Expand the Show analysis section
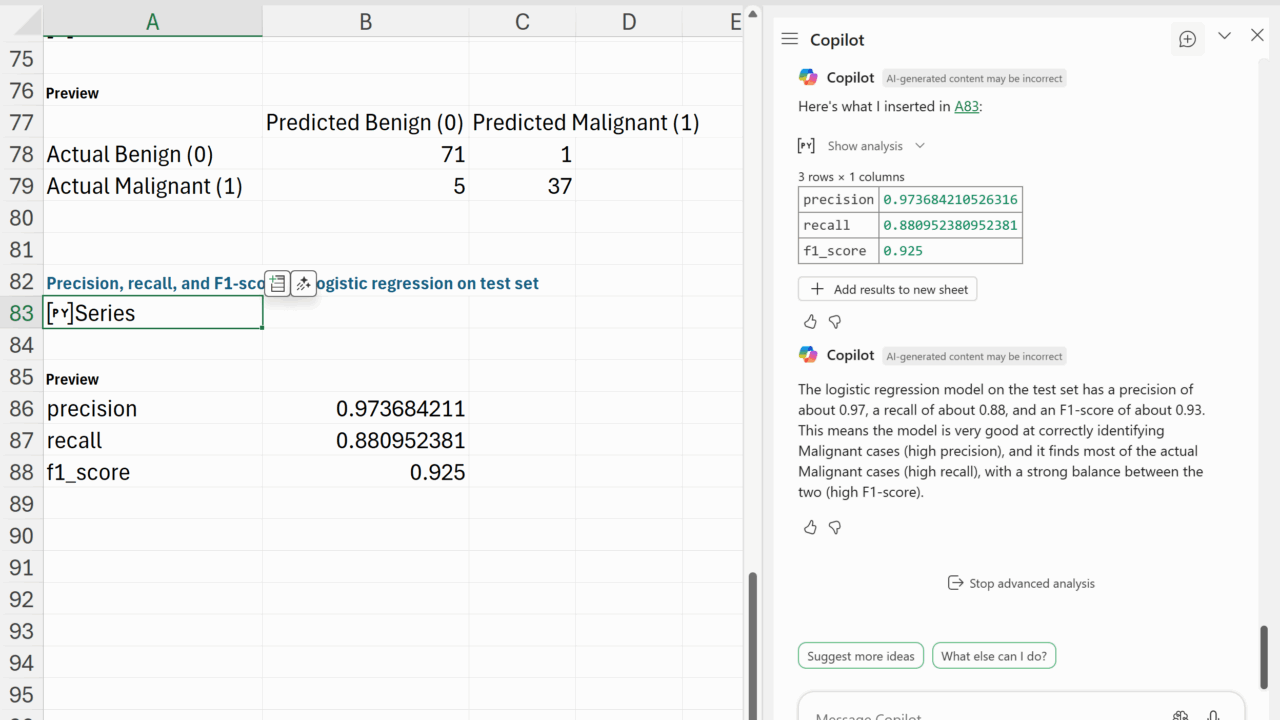Viewport: 1280px width, 720px height. tap(875, 146)
